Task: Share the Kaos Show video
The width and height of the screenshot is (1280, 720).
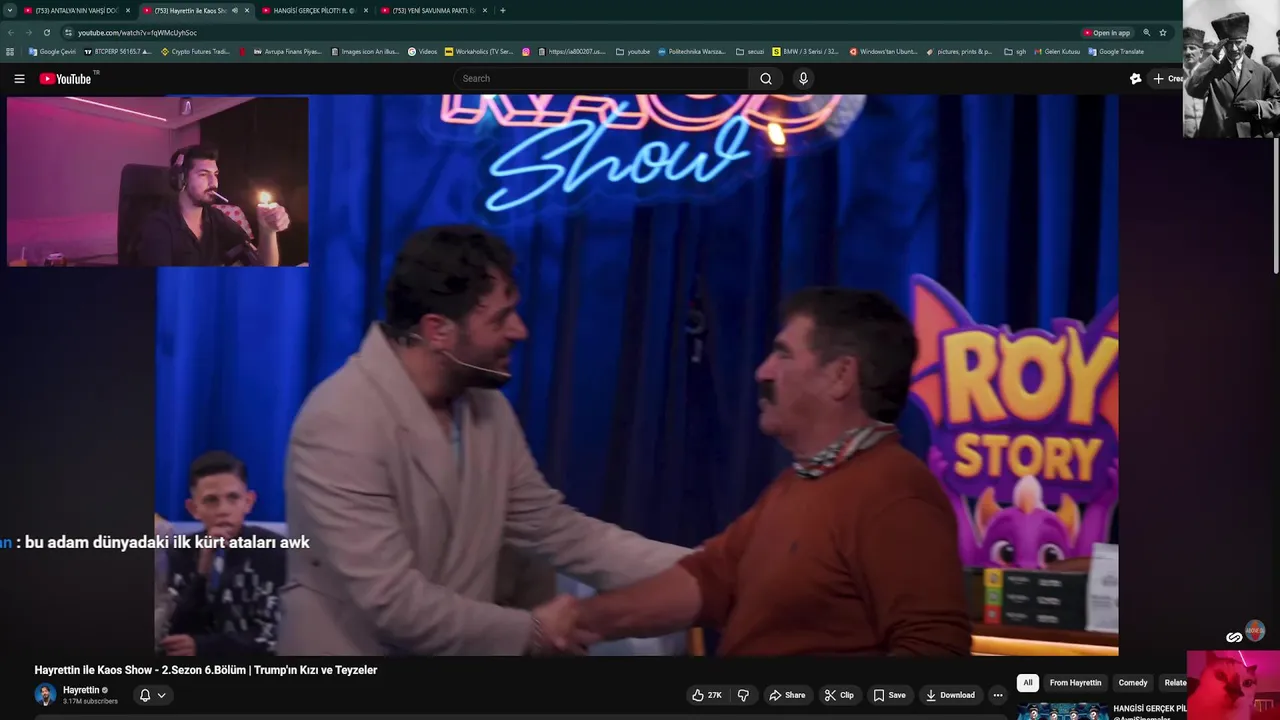Action: pyautogui.click(x=787, y=695)
